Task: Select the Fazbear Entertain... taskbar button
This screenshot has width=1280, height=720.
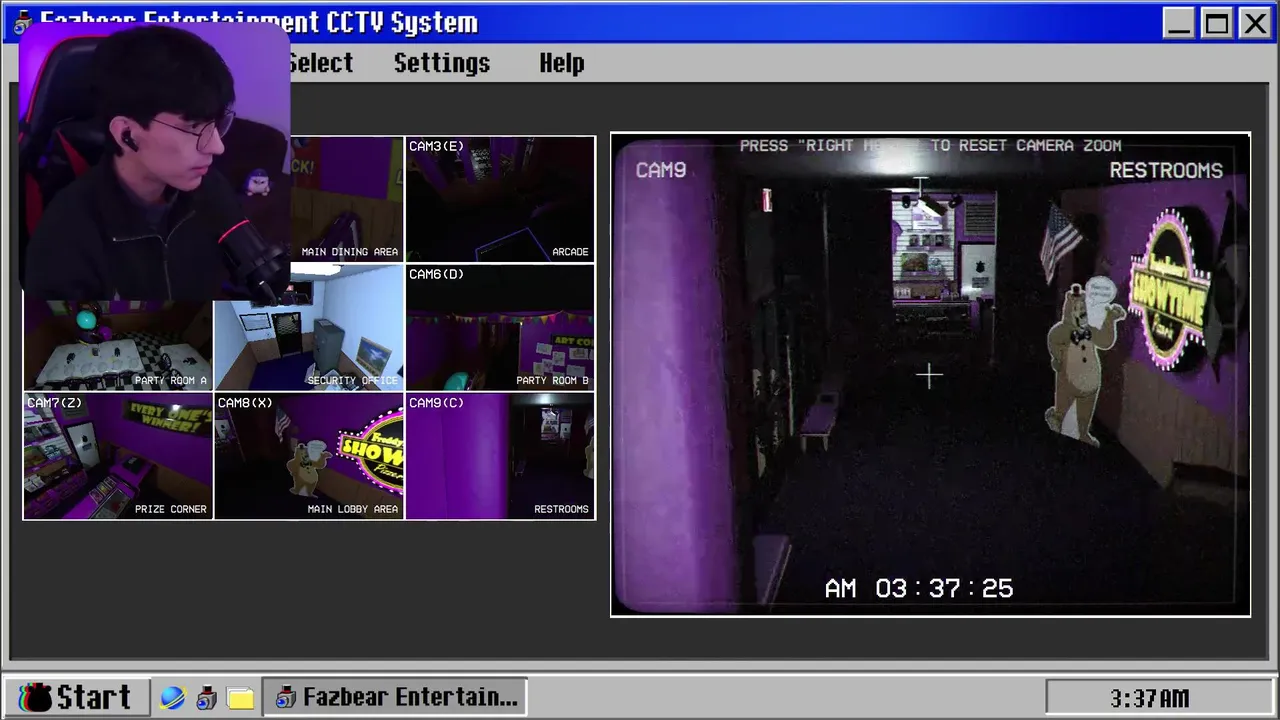Action: tap(395, 697)
